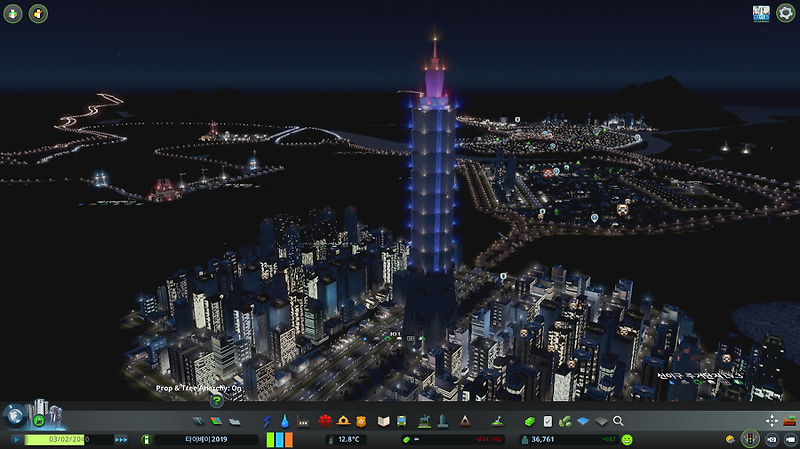Viewport: 800px width, 449px height.
Task: Open the Paradox content manager icon
Action: tap(761, 13)
